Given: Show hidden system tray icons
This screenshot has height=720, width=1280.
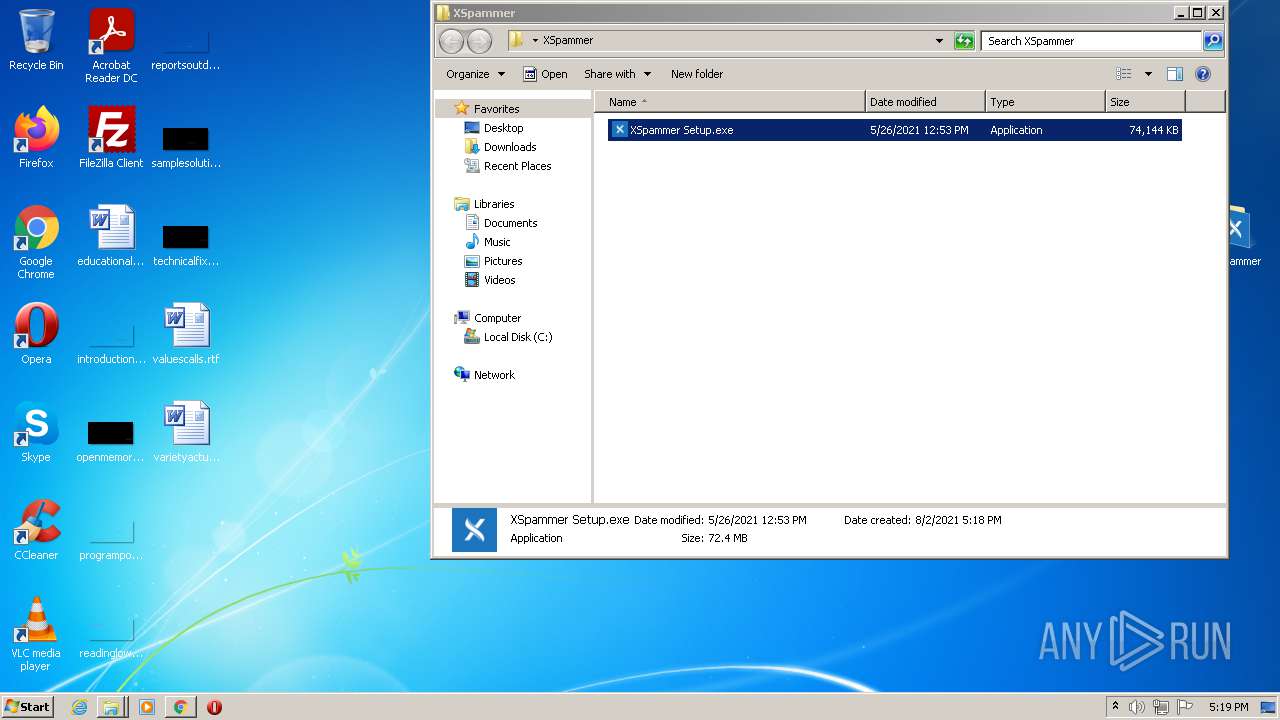Looking at the screenshot, I should pos(1115,707).
